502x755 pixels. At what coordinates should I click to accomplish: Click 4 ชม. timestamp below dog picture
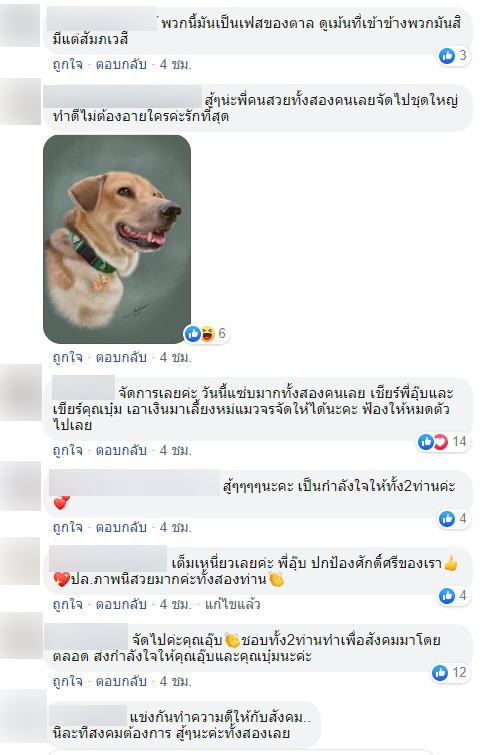tap(175, 357)
